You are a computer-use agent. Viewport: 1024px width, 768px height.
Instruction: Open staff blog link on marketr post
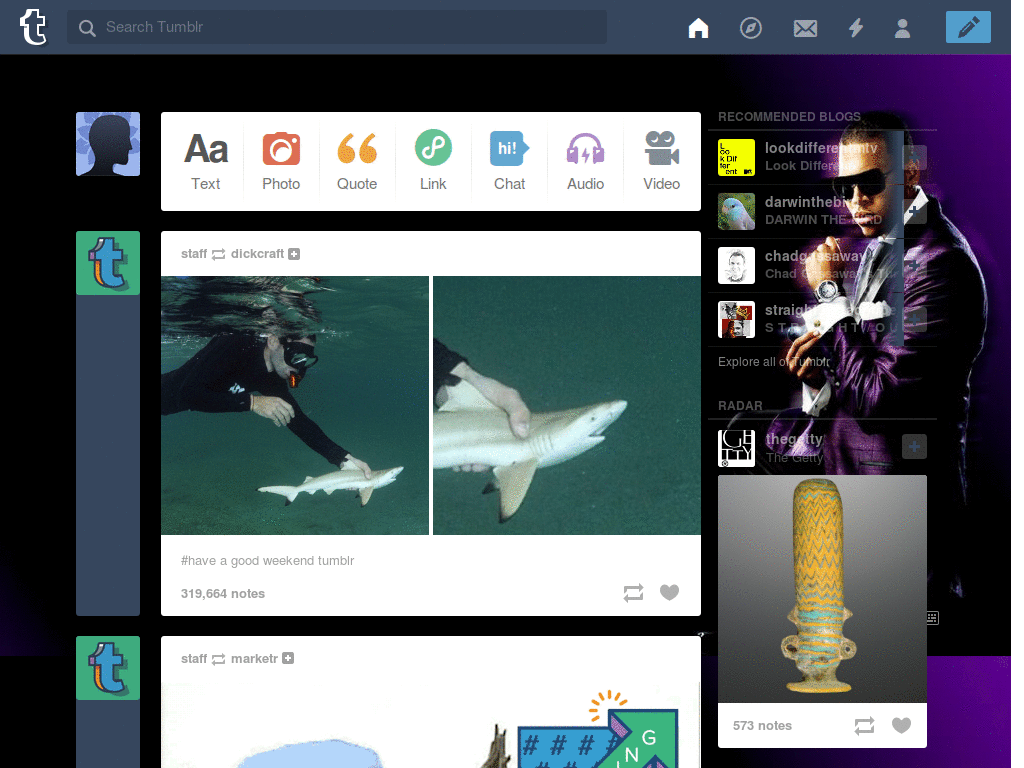194,658
